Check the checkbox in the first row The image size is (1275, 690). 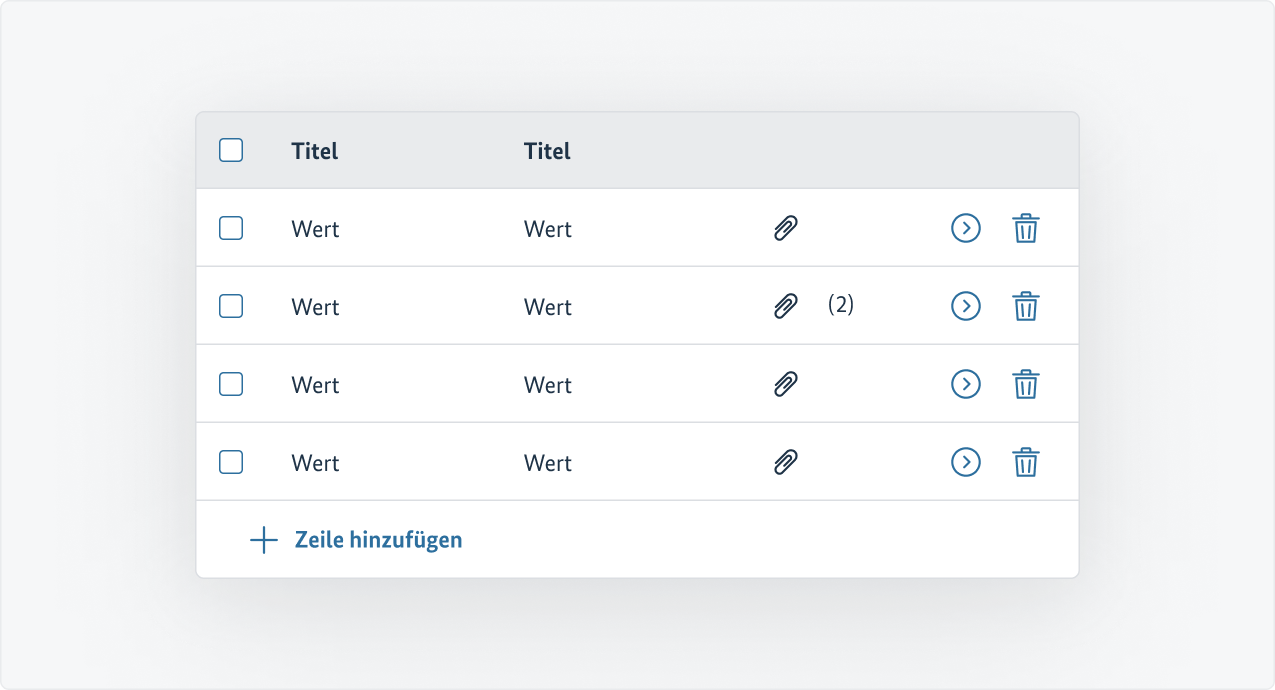point(231,228)
